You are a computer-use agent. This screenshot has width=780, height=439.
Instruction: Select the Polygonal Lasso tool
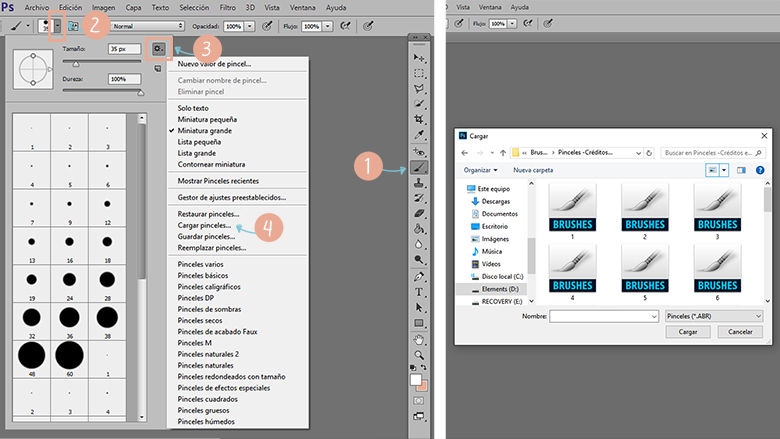(419, 88)
